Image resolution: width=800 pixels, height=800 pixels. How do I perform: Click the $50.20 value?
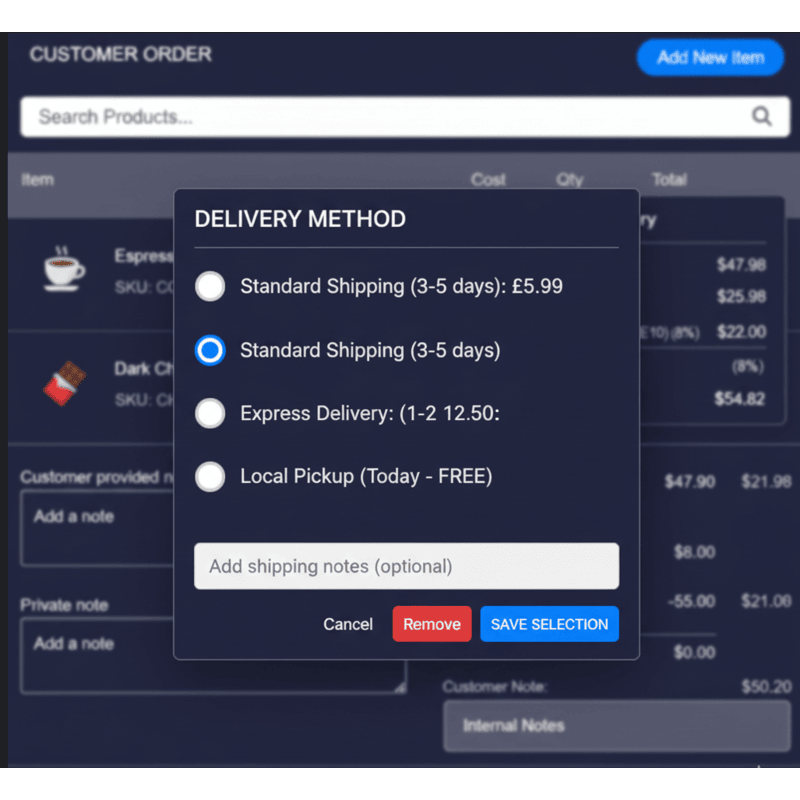click(x=766, y=687)
